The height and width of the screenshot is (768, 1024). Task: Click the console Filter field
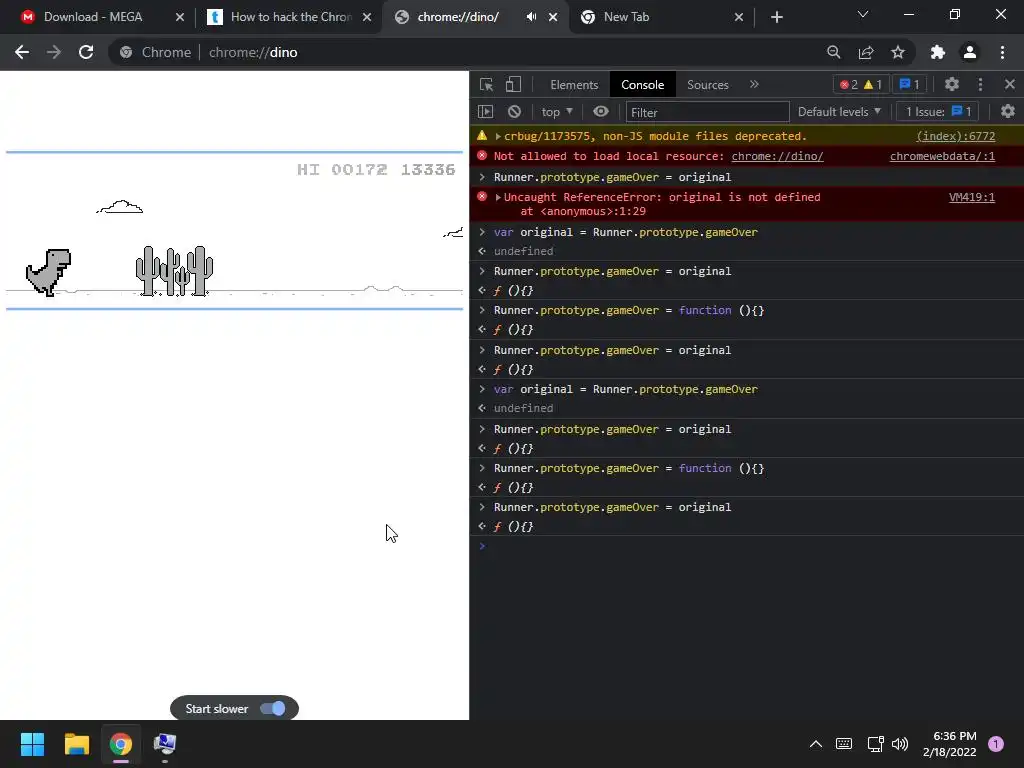pos(707,112)
